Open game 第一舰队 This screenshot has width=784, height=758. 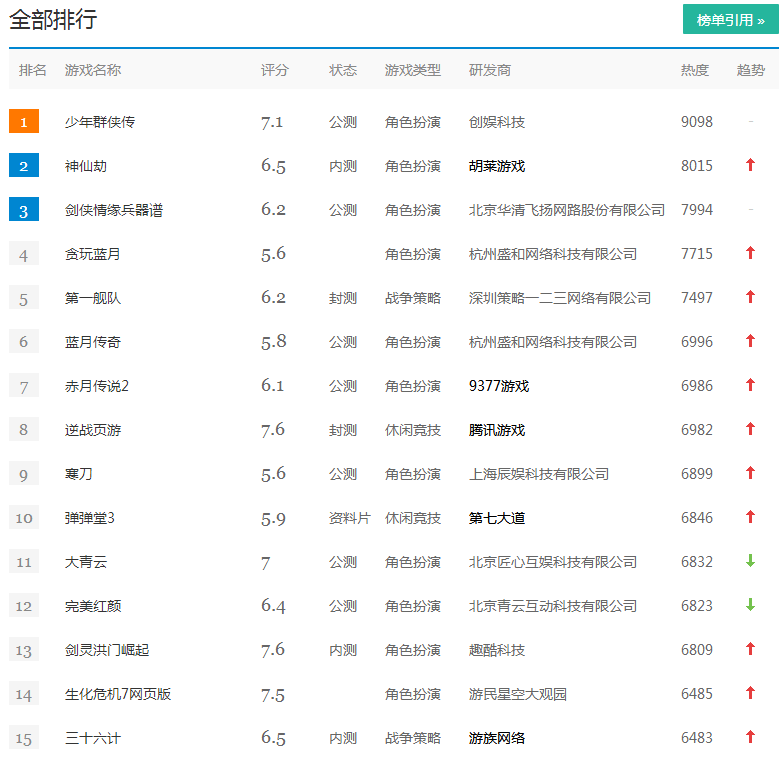pyautogui.click(x=92, y=298)
